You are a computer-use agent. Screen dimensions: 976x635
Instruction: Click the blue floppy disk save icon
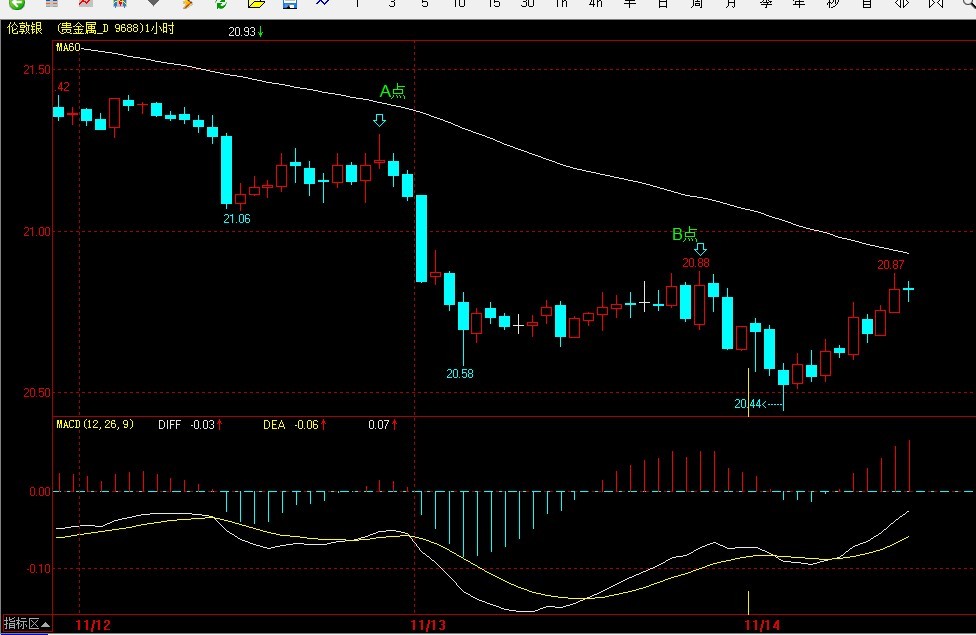pyautogui.click(x=289, y=4)
